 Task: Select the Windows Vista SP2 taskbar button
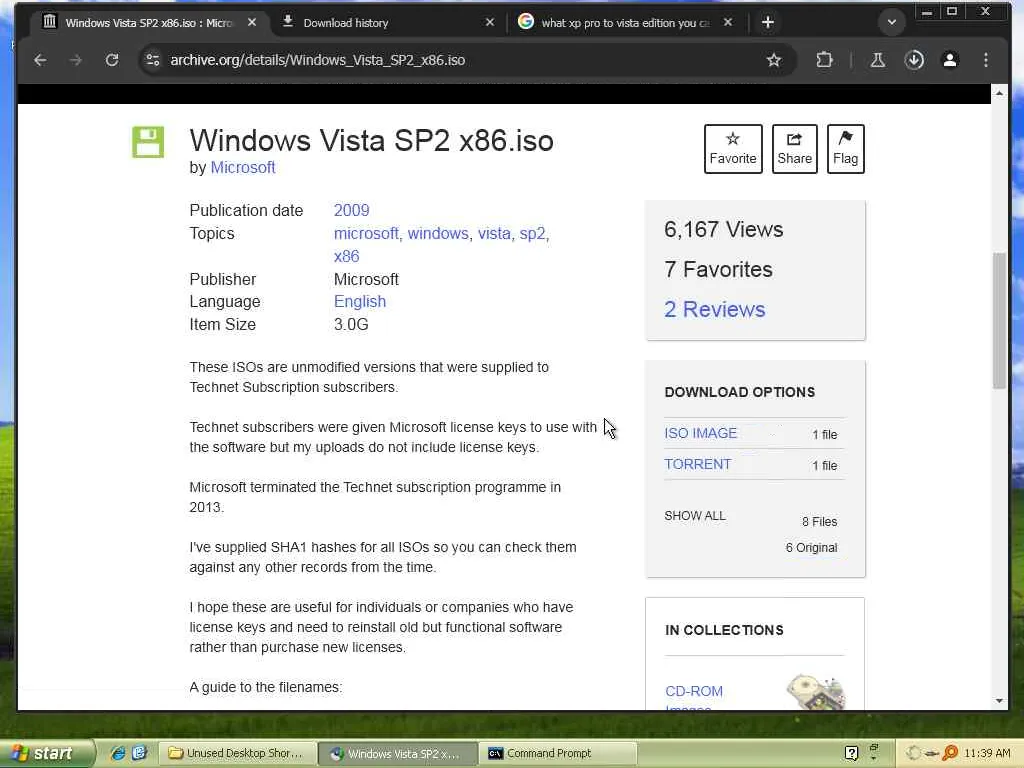(x=397, y=754)
